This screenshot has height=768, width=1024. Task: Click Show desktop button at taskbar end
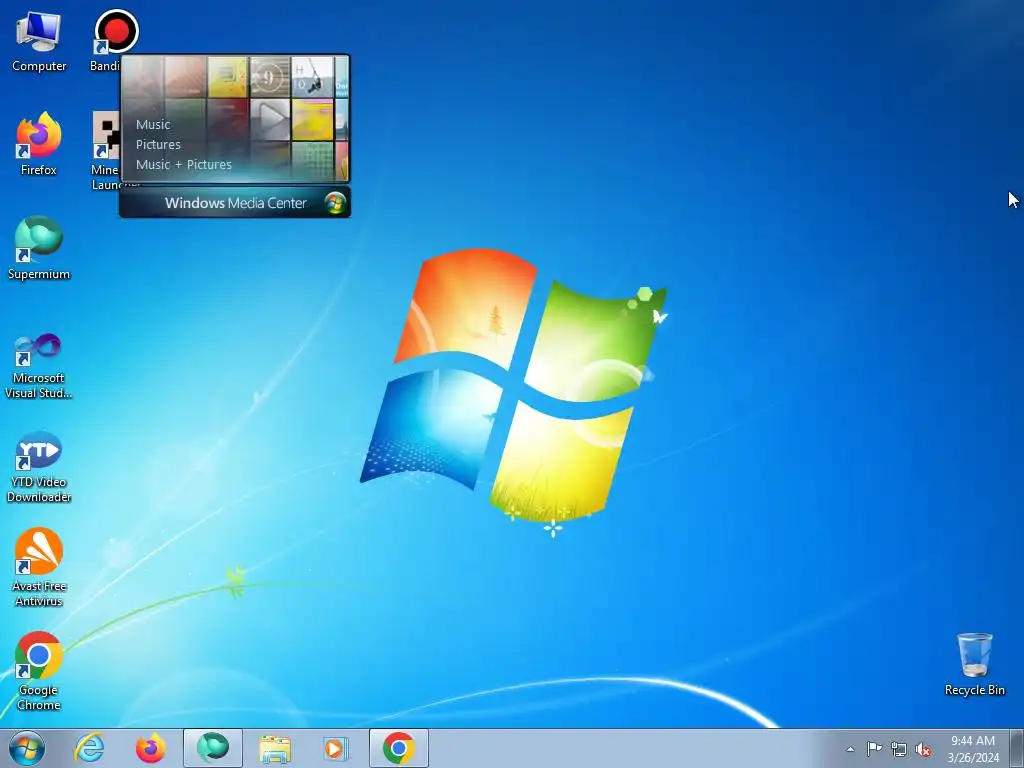[1017, 748]
